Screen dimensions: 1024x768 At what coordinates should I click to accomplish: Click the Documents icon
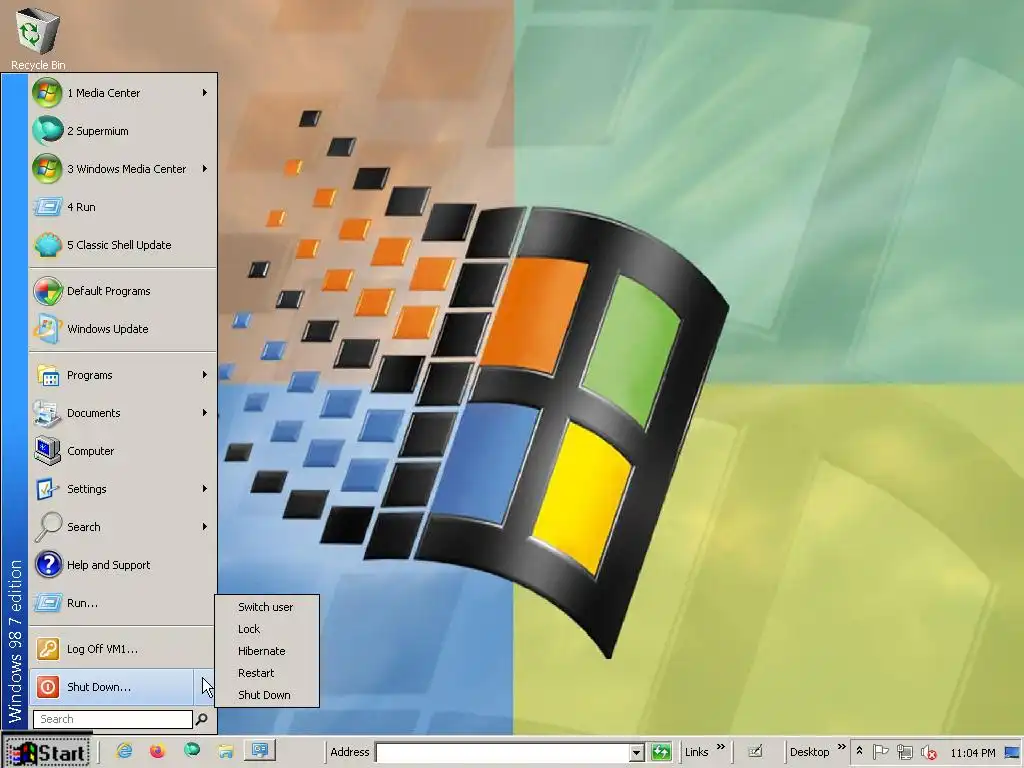click(x=48, y=413)
